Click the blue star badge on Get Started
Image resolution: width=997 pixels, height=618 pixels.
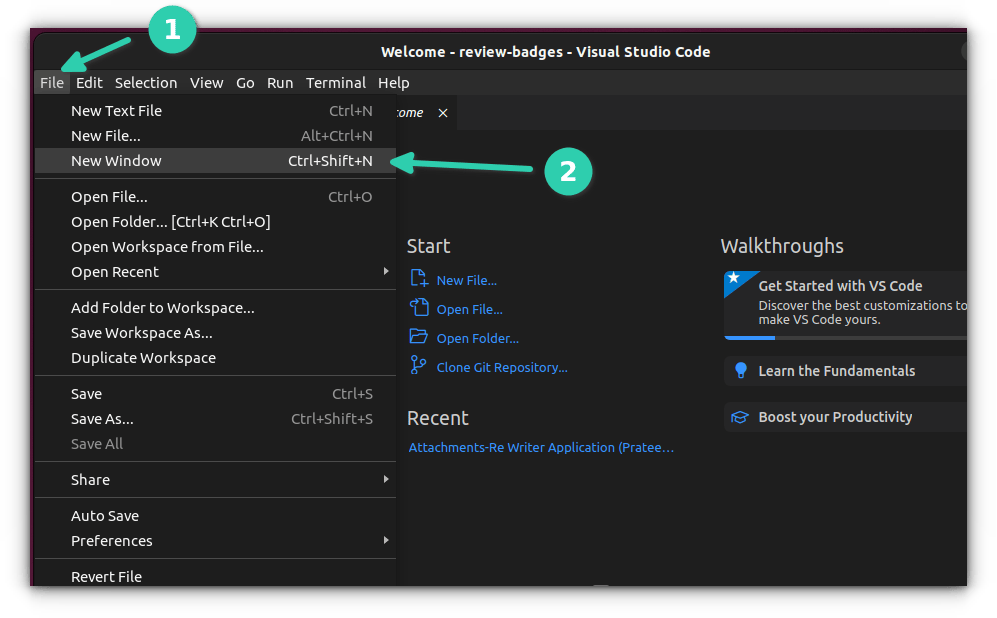click(734, 278)
